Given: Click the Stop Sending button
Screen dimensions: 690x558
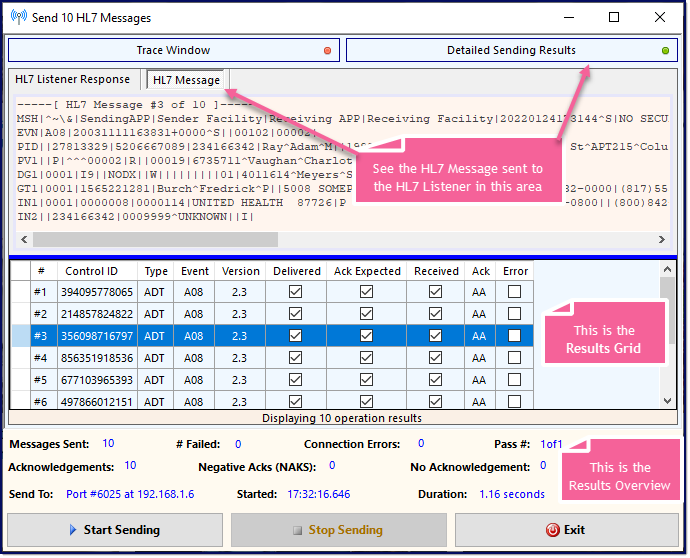Looking at the screenshot, I should tap(338, 530).
